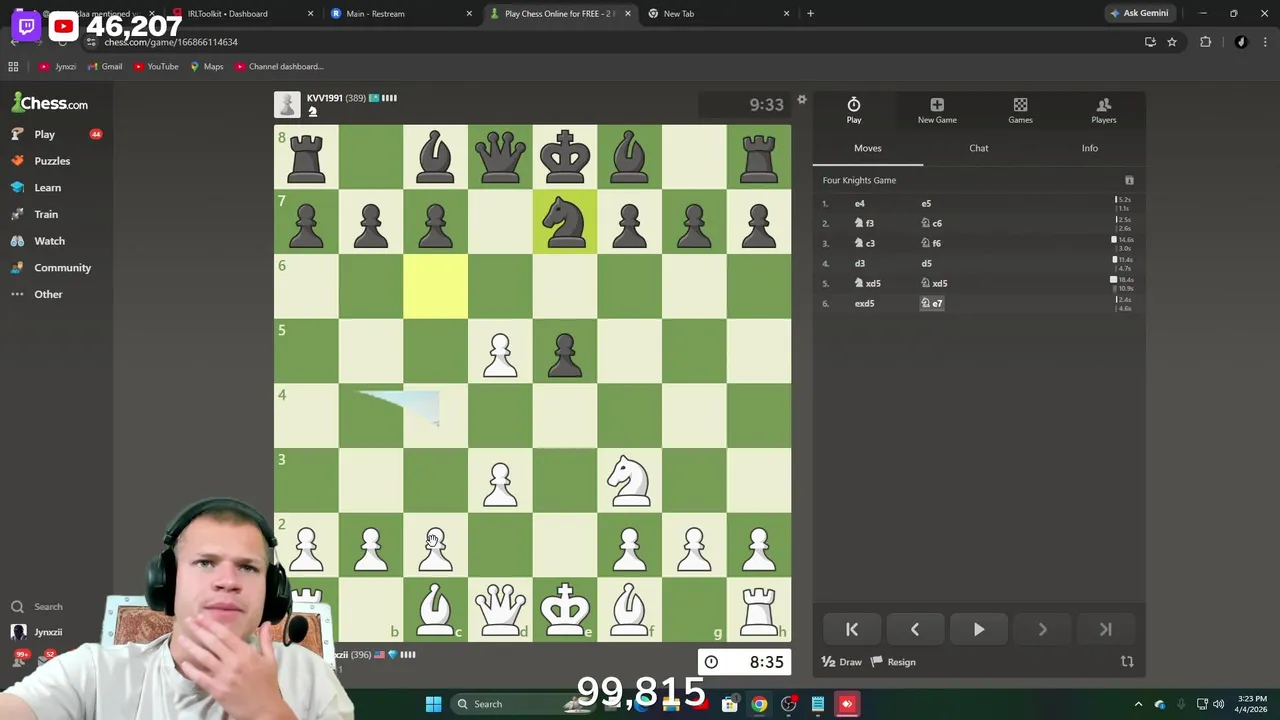This screenshot has width=1280, height=720.
Task: Jump to first move in move list
Action: pyautogui.click(x=852, y=629)
